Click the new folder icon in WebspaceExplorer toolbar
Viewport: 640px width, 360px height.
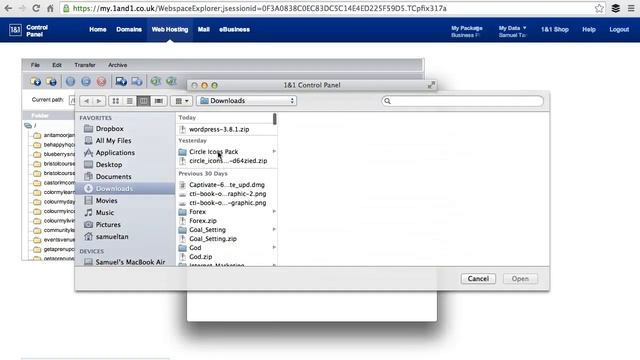36,81
